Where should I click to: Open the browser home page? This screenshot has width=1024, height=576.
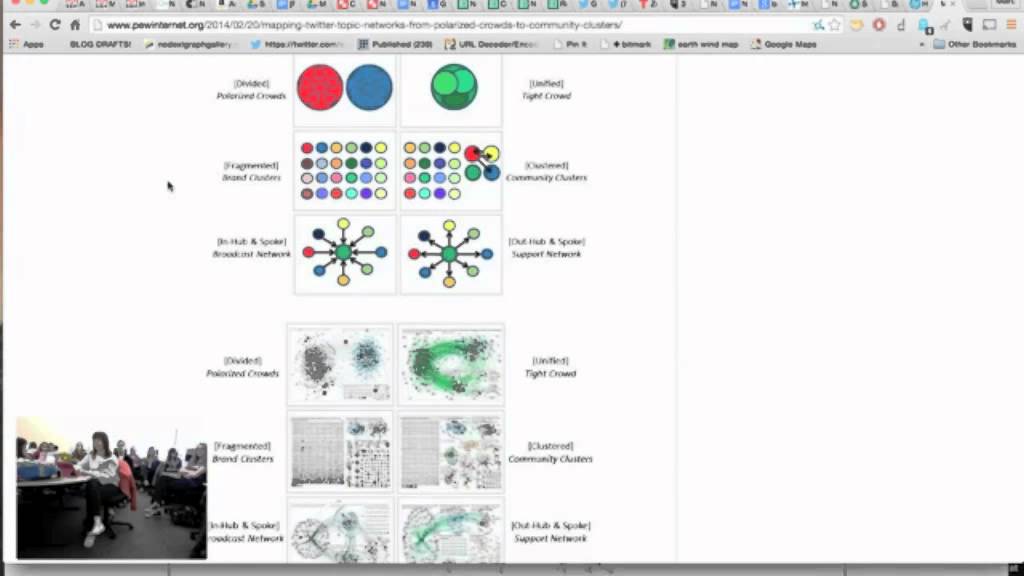point(74,25)
